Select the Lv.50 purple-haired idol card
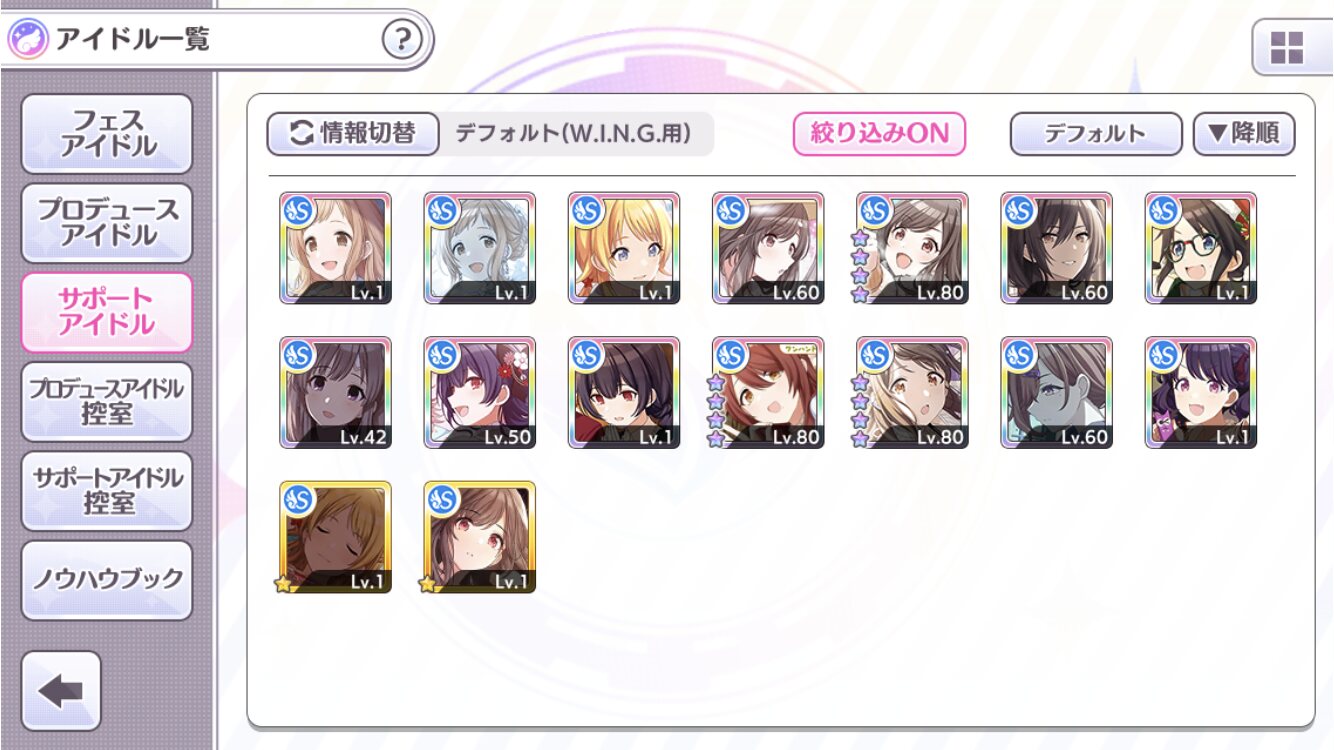The width and height of the screenshot is (1334, 750). [479, 392]
